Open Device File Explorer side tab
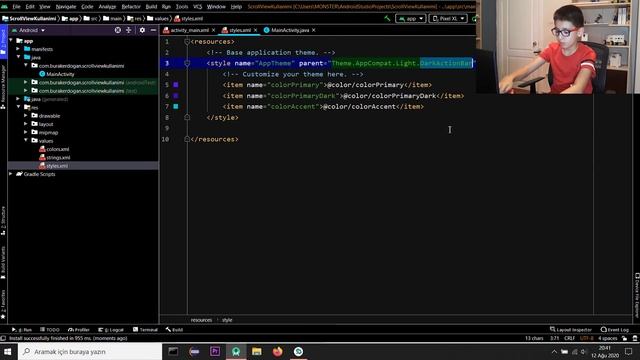The width and height of the screenshot is (640, 360). (636, 296)
